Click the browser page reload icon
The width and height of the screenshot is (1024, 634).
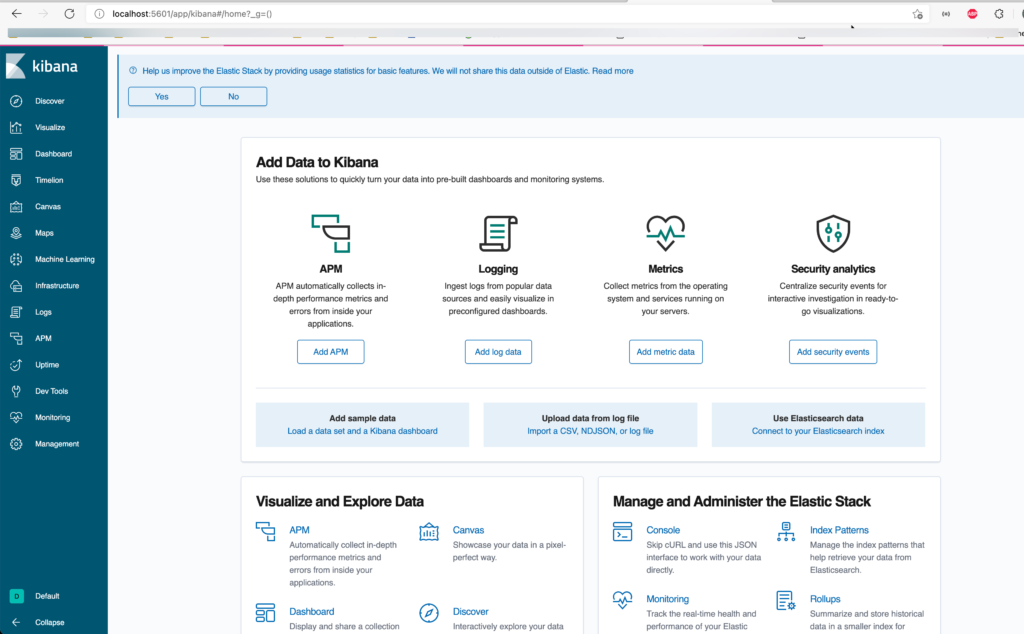(68, 14)
